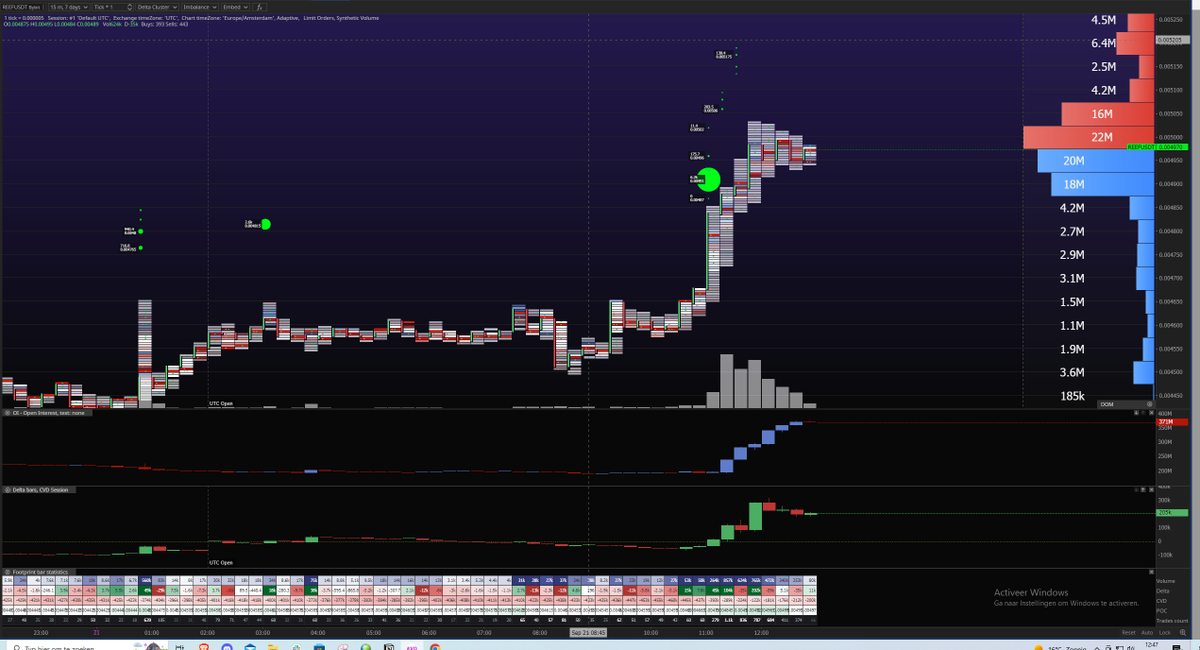Click the REEFUSDT symbol field
The width and height of the screenshot is (1200, 650).
pyautogui.click(x=22, y=7)
